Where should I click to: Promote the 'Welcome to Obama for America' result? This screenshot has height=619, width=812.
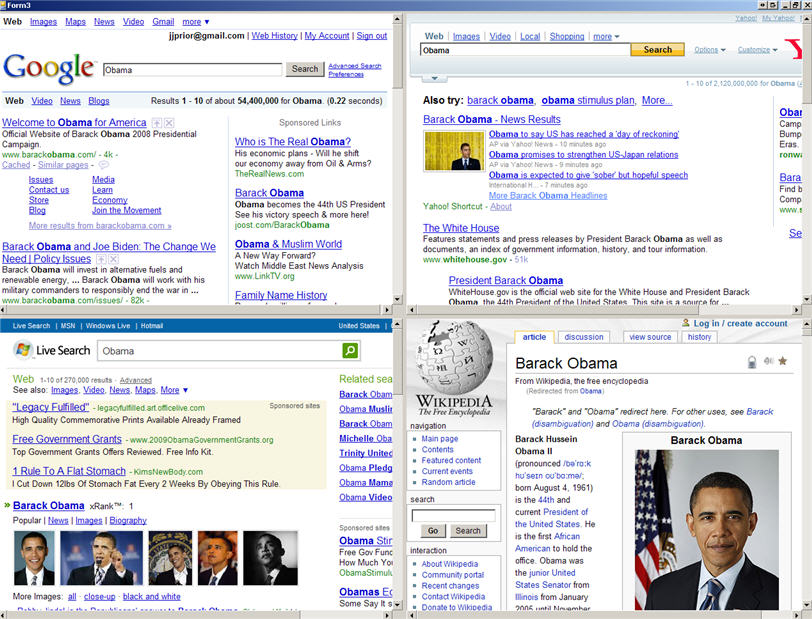[x=157, y=123]
